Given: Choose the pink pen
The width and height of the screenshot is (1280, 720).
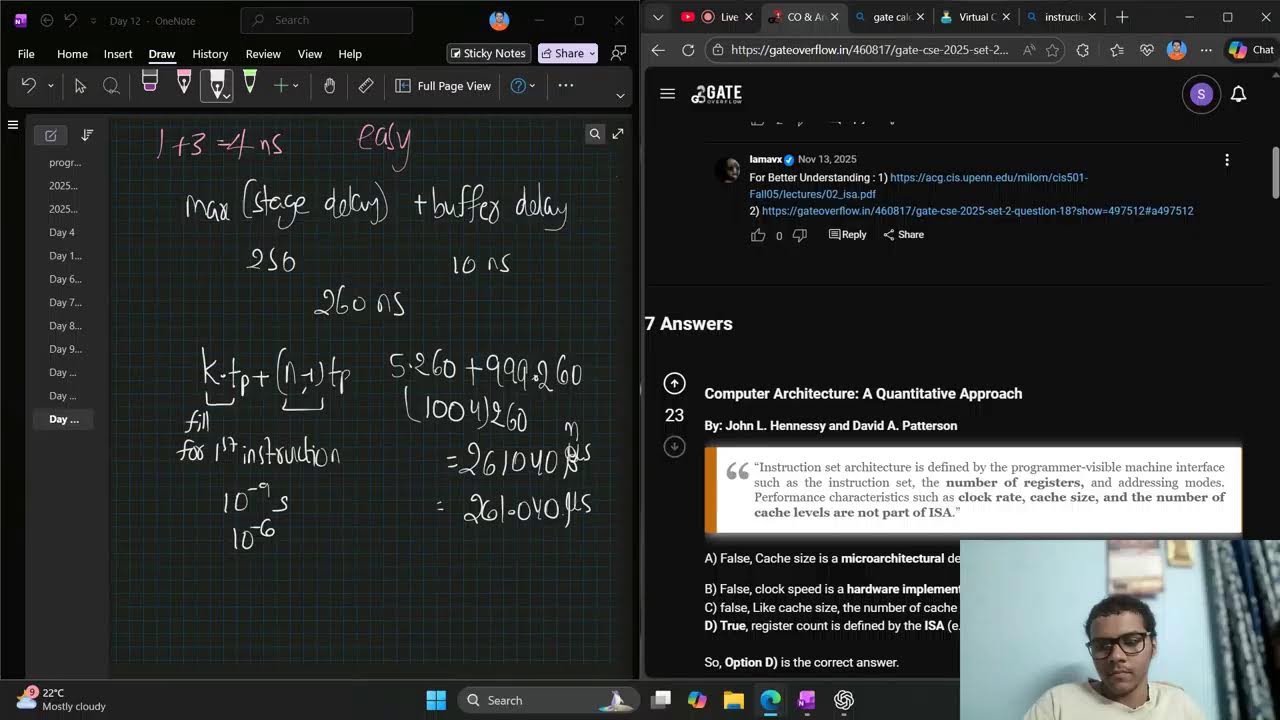Looking at the screenshot, I should tap(184, 84).
